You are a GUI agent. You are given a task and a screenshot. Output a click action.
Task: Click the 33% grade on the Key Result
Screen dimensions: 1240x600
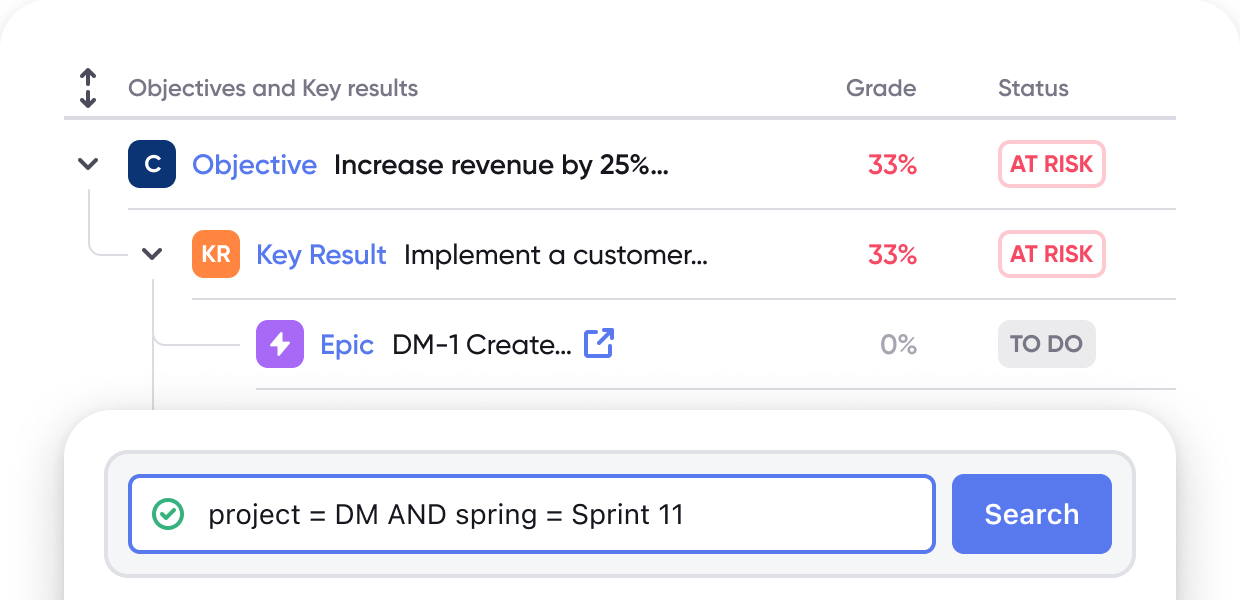click(892, 254)
